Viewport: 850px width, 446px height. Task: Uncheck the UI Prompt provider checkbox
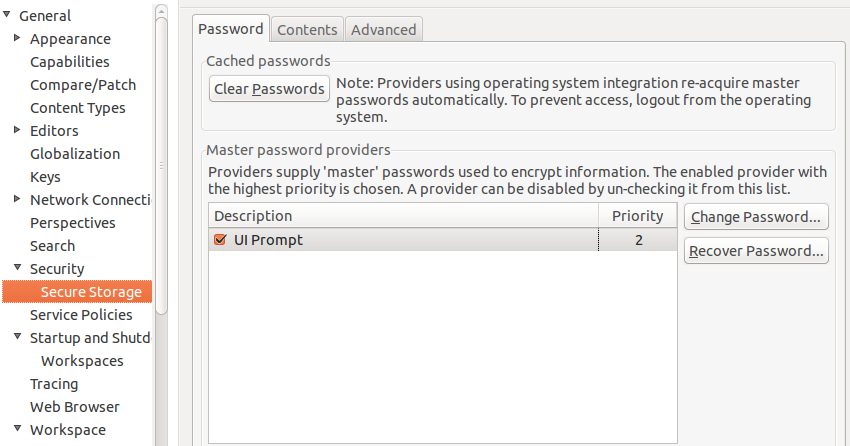pyautogui.click(x=220, y=240)
